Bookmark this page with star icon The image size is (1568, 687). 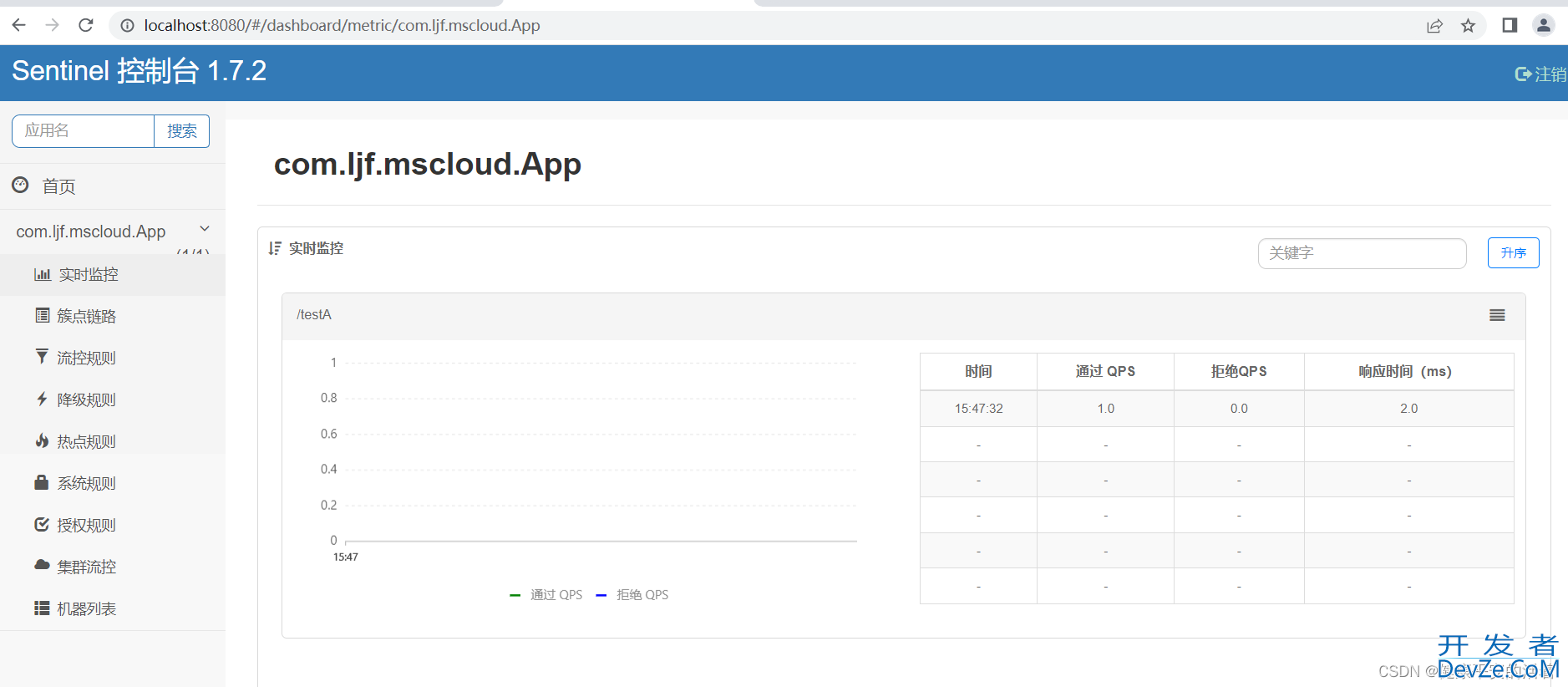(x=1468, y=26)
